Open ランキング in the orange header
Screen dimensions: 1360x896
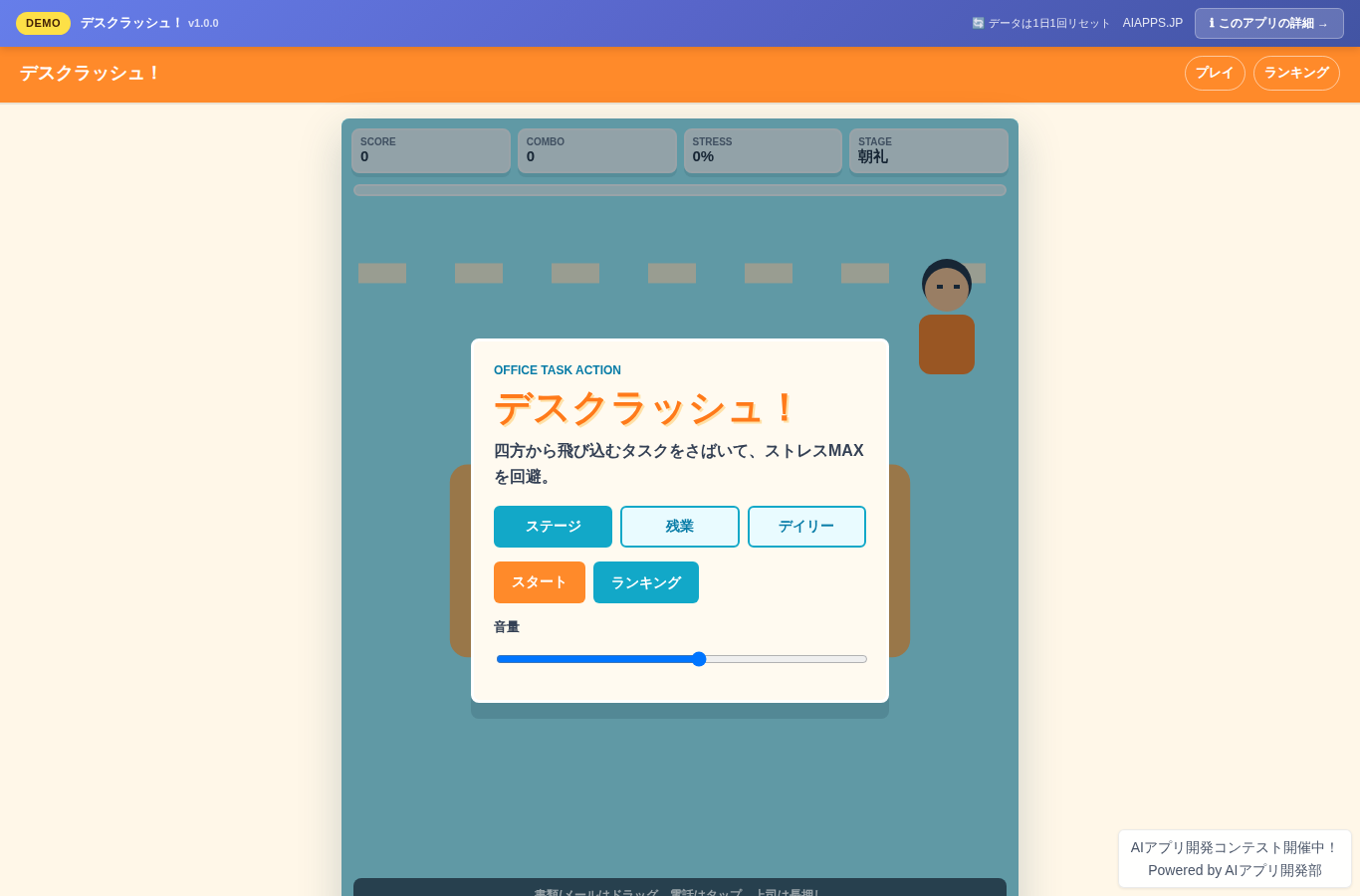[x=1296, y=73]
